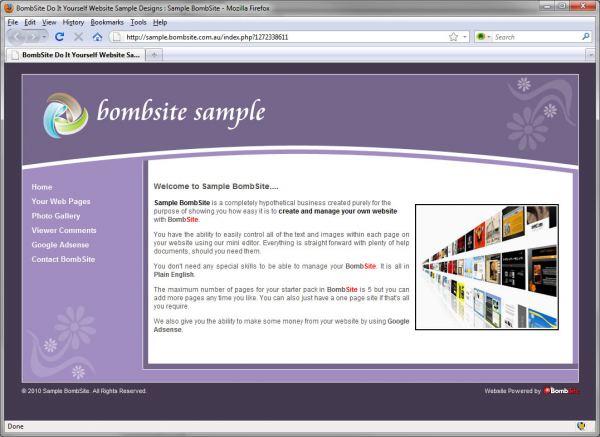Open the recent pages history dropdown
Screen dimensions: 600x437
44,37
